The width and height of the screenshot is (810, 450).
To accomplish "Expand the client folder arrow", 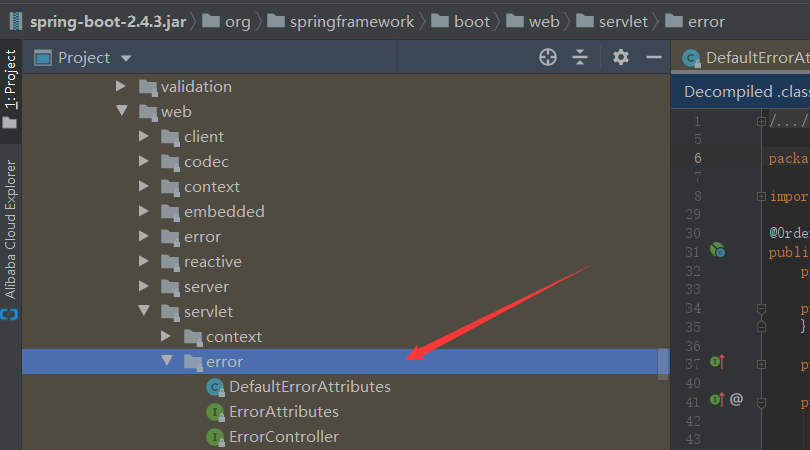I will coord(144,136).
